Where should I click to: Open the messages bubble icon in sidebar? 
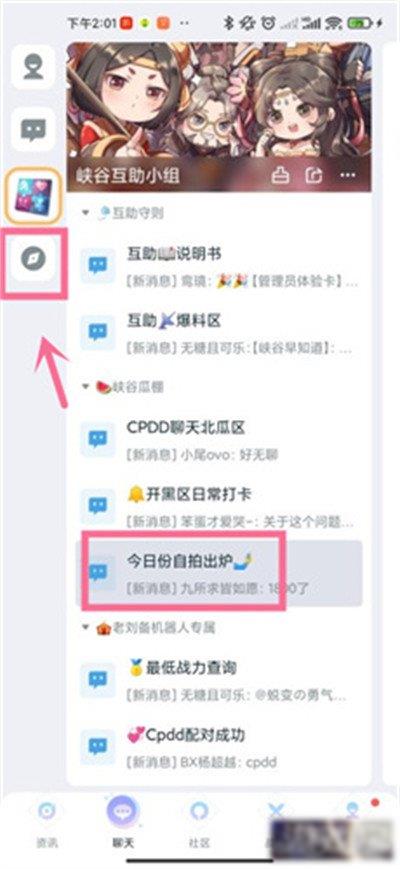click(33, 130)
